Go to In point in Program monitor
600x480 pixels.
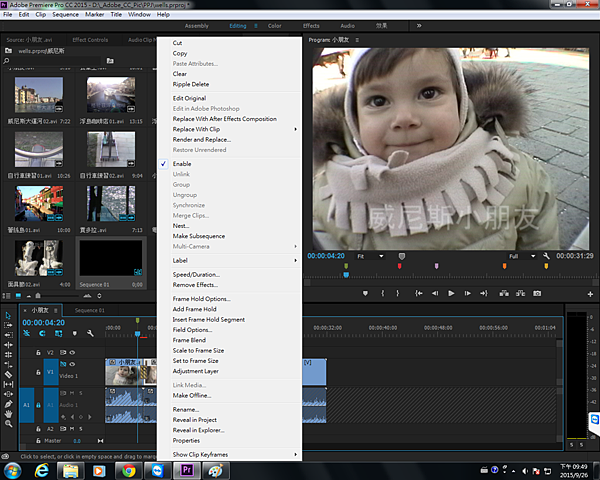419,293
